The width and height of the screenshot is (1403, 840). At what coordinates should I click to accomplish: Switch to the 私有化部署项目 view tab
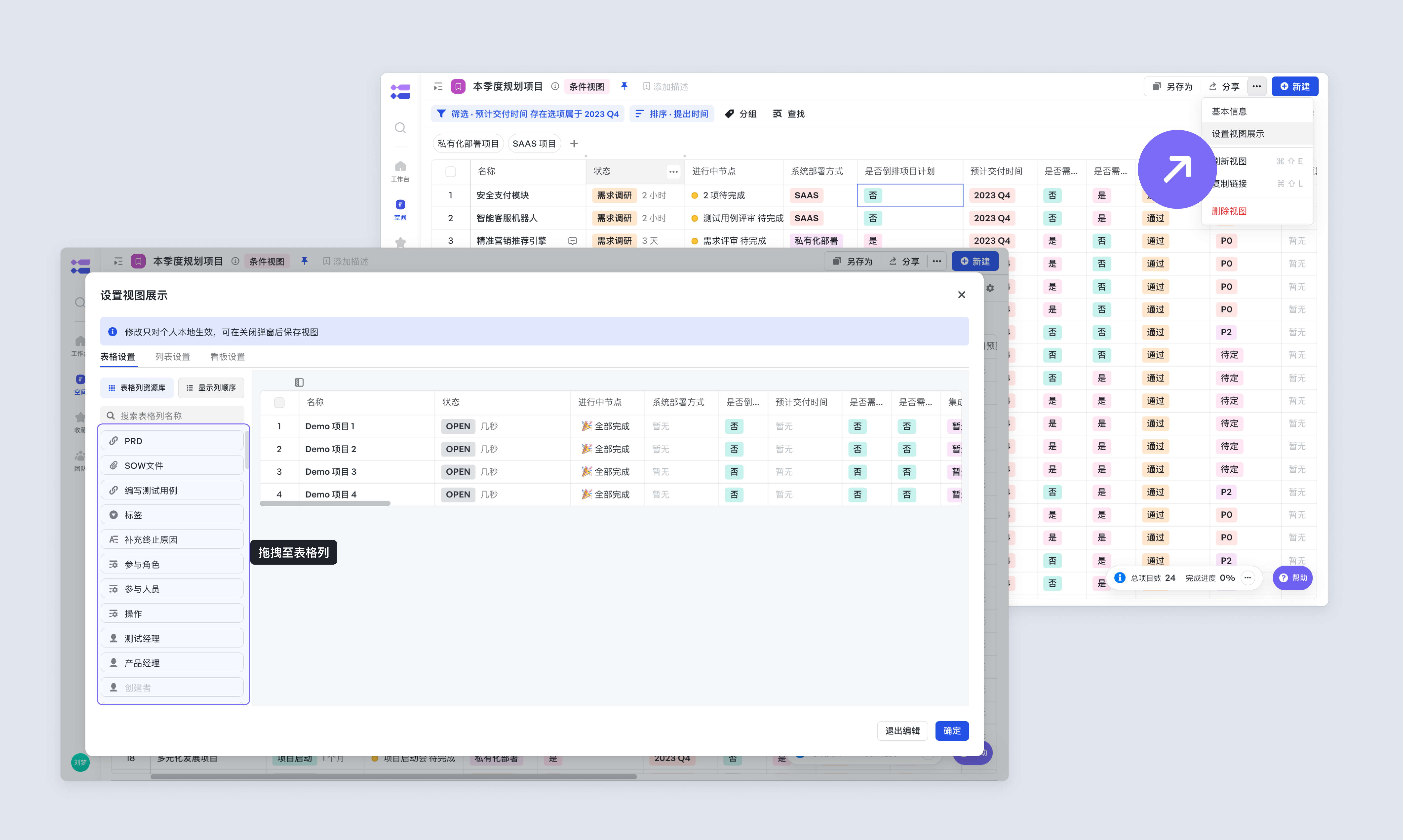click(468, 144)
